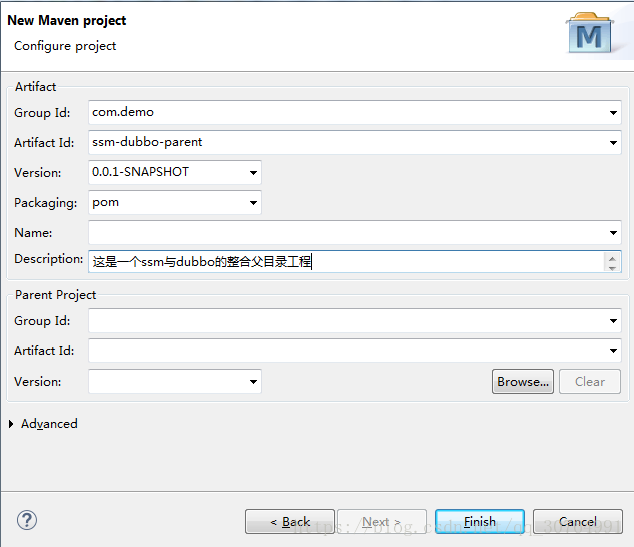
Task: Go back with the Back button
Action: (290, 522)
